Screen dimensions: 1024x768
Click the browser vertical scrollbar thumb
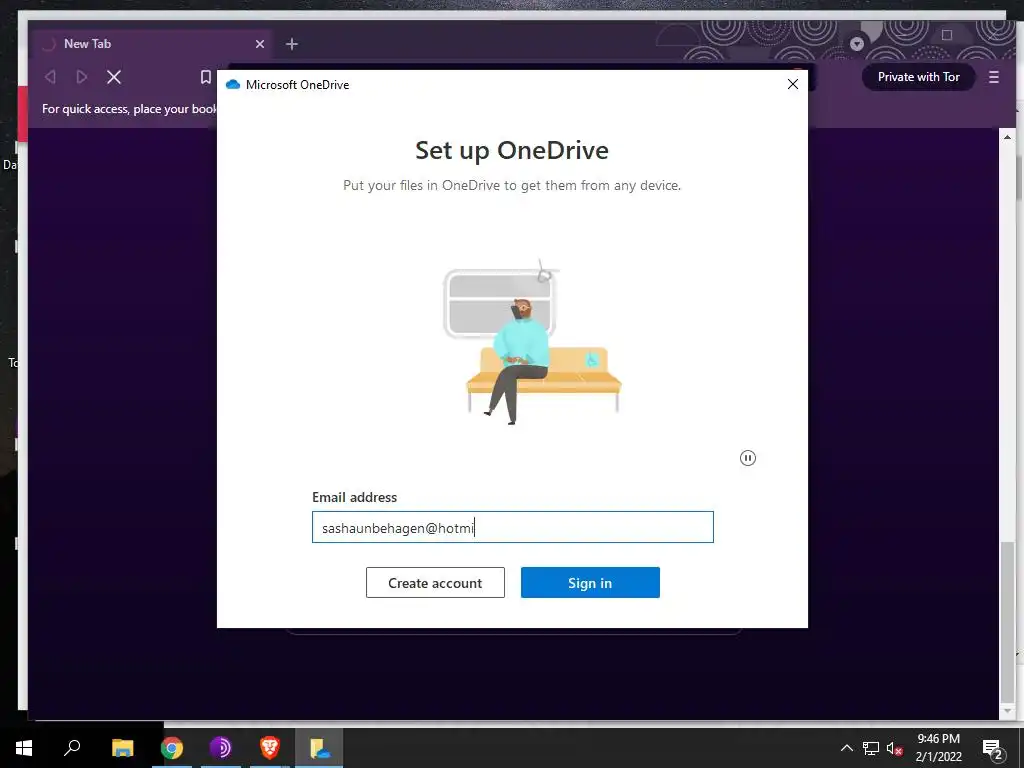(1008, 621)
